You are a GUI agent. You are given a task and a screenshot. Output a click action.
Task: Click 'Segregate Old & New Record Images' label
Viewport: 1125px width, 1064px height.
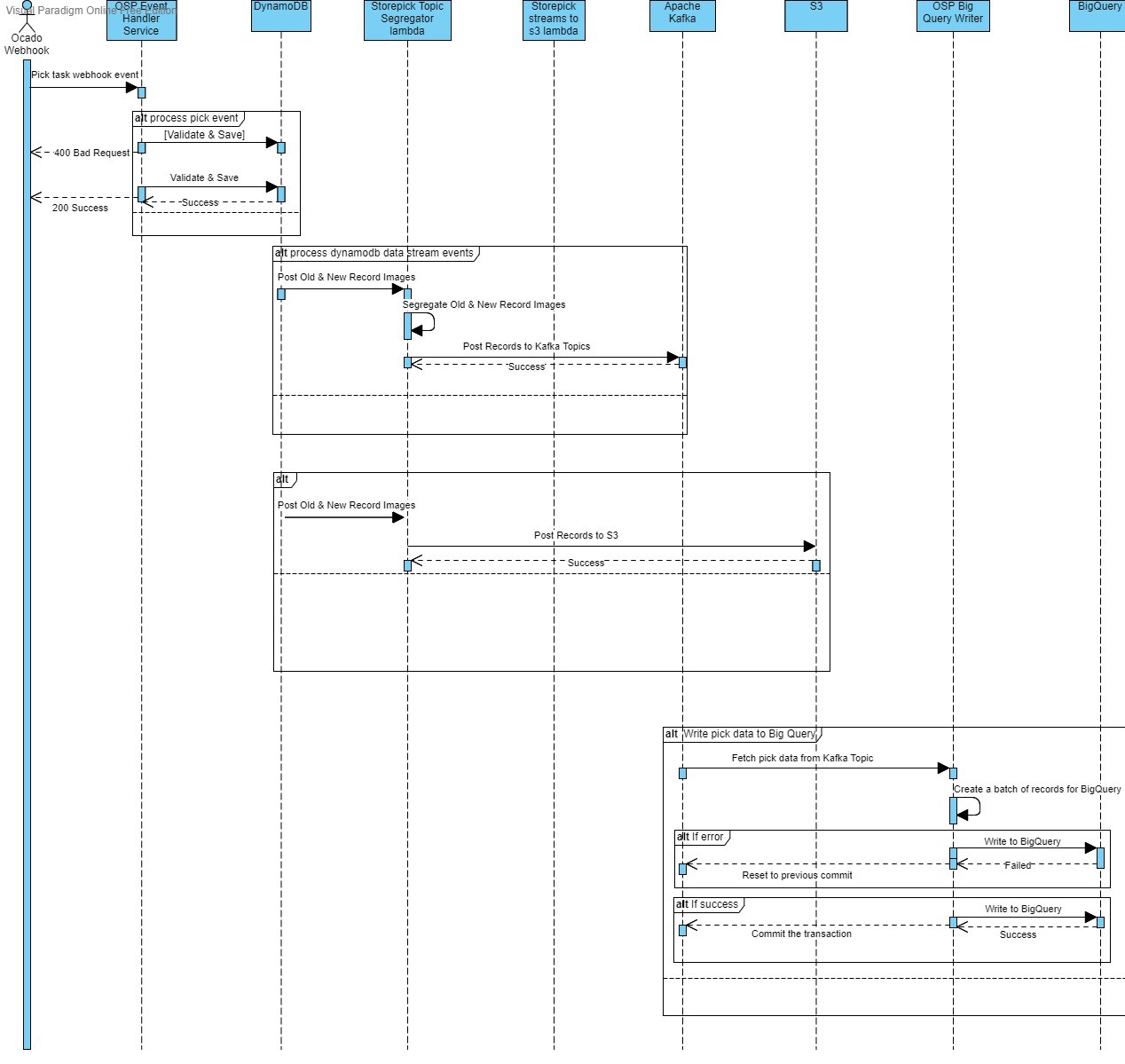pyautogui.click(x=484, y=304)
